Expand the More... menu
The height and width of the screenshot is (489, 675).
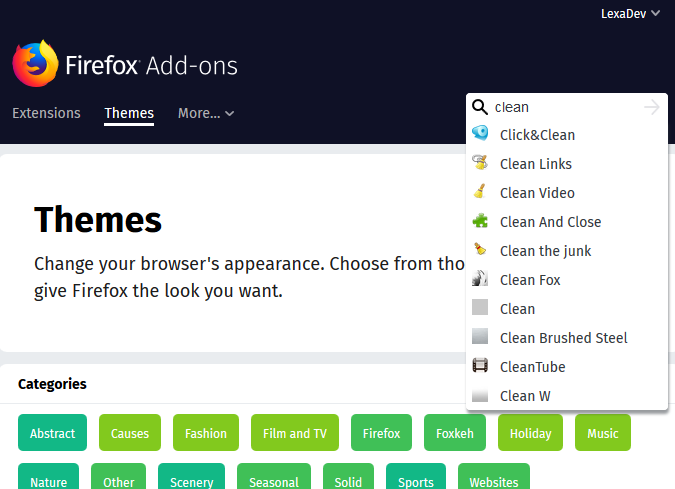206,113
